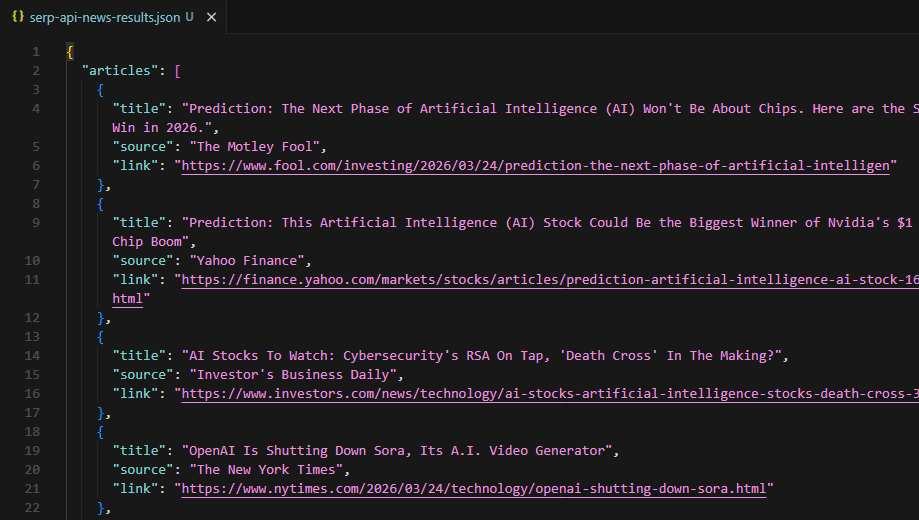Open the investors.com article link
The height and width of the screenshot is (520, 919).
[550, 394]
